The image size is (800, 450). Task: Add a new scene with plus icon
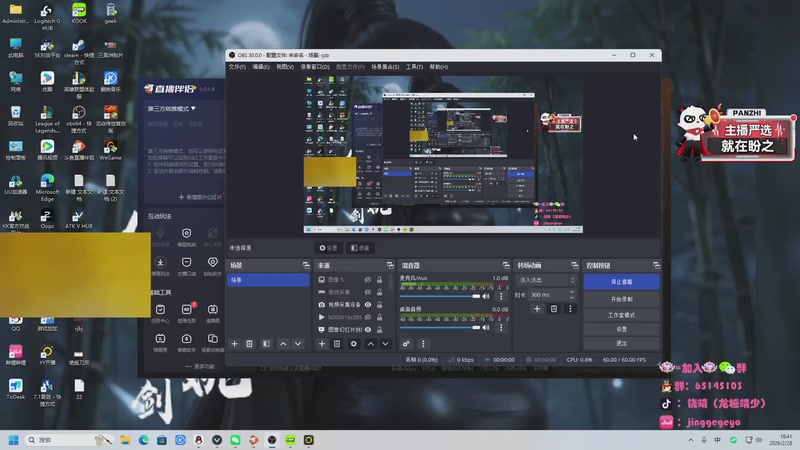pyautogui.click(x=235, y=344)
